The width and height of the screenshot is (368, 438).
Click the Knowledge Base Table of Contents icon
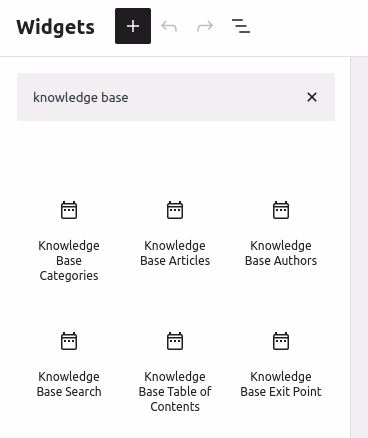(x=175, y=341)
